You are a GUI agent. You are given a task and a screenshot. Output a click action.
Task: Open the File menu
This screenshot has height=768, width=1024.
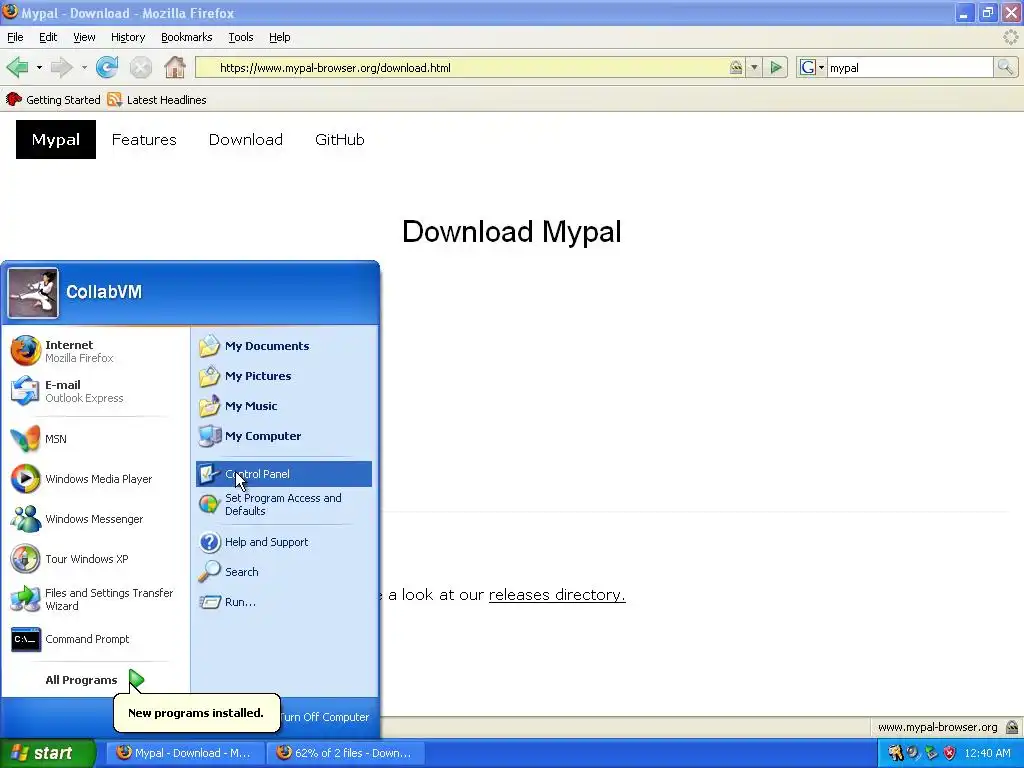click(x=15, y=37)
